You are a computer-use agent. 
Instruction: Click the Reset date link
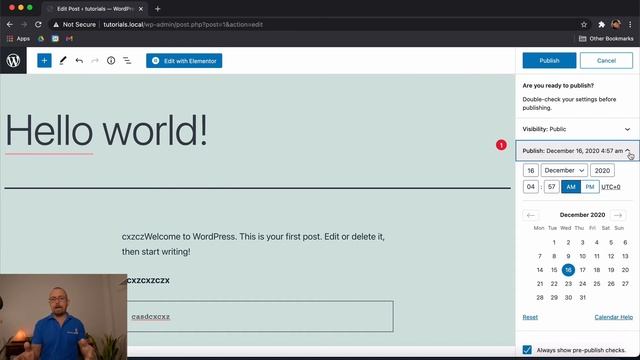530,317
